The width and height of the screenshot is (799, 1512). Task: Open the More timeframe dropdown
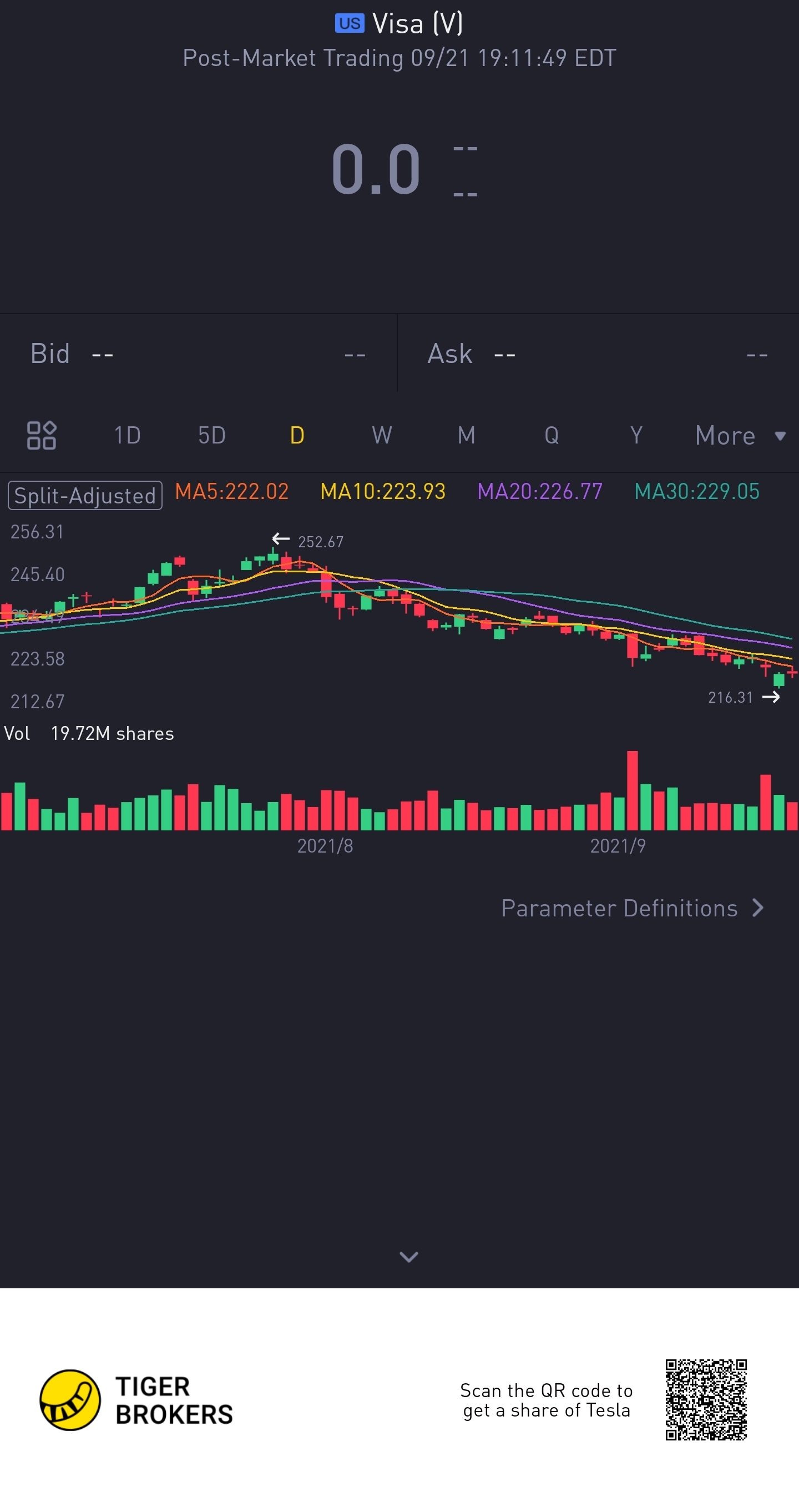740,436
